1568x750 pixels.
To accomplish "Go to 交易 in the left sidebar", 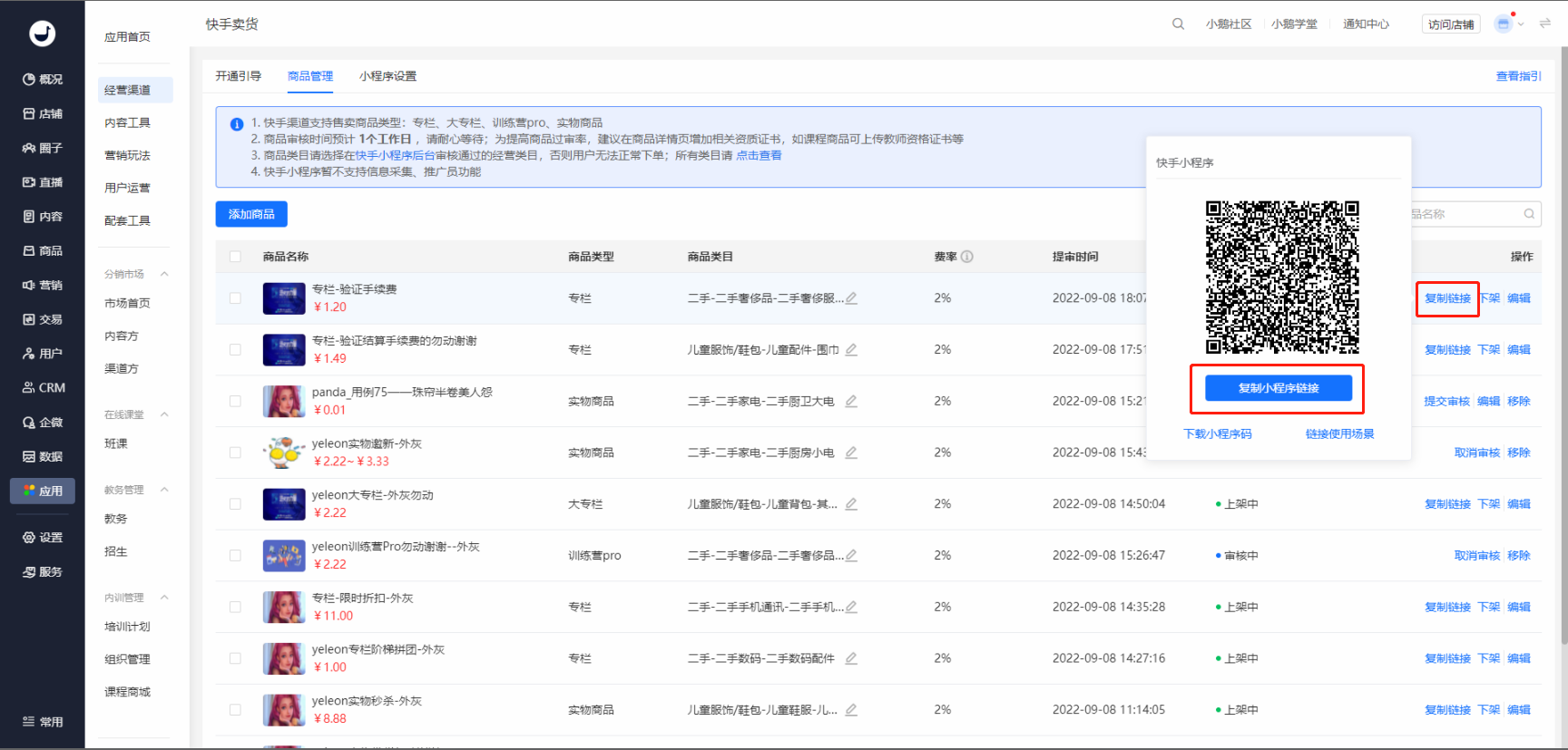I will tap(43, 319).
